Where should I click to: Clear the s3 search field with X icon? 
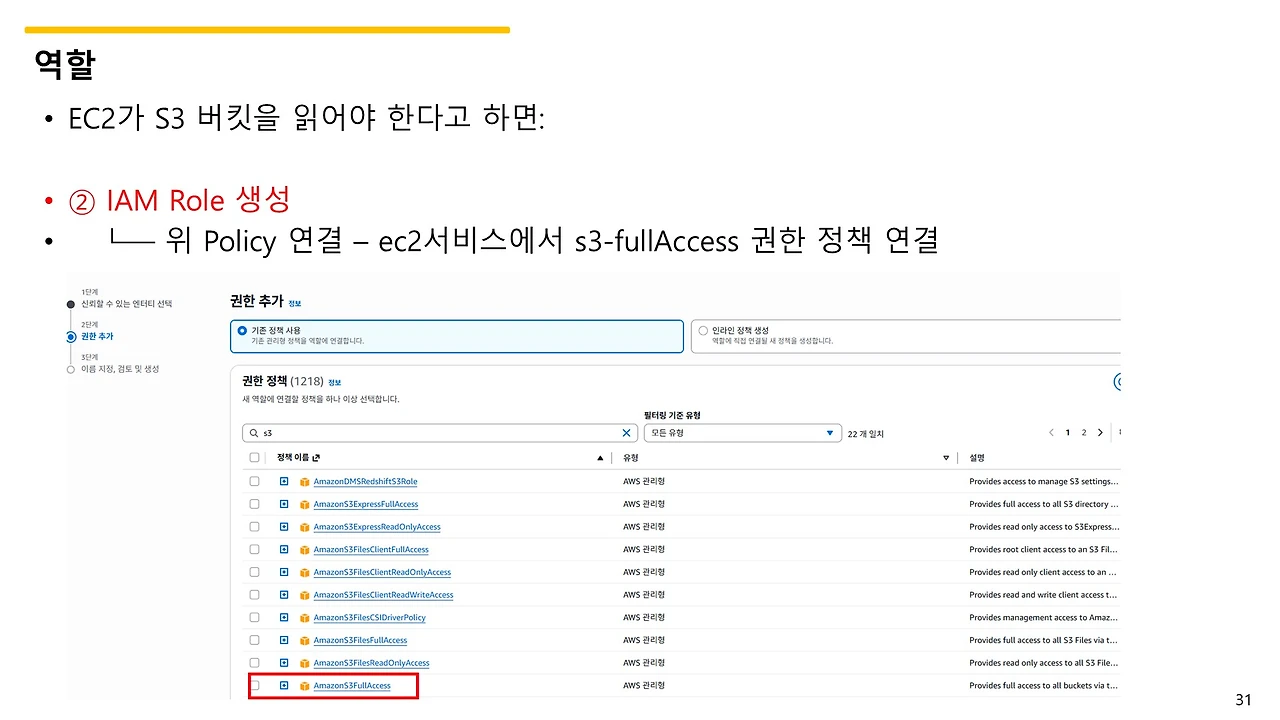[x=626, y=433]
